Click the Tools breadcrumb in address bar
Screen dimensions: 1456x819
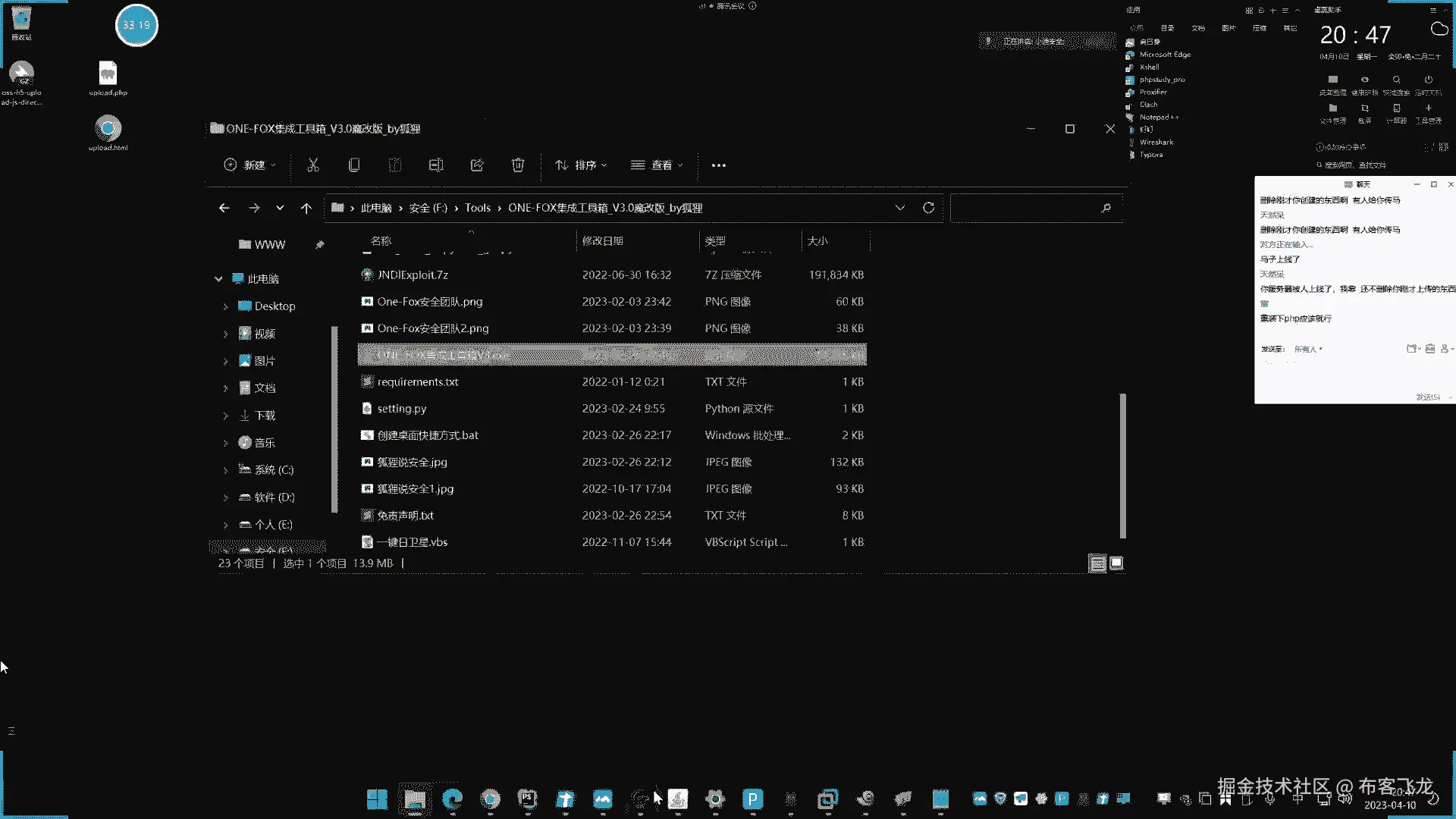[477, 208]
